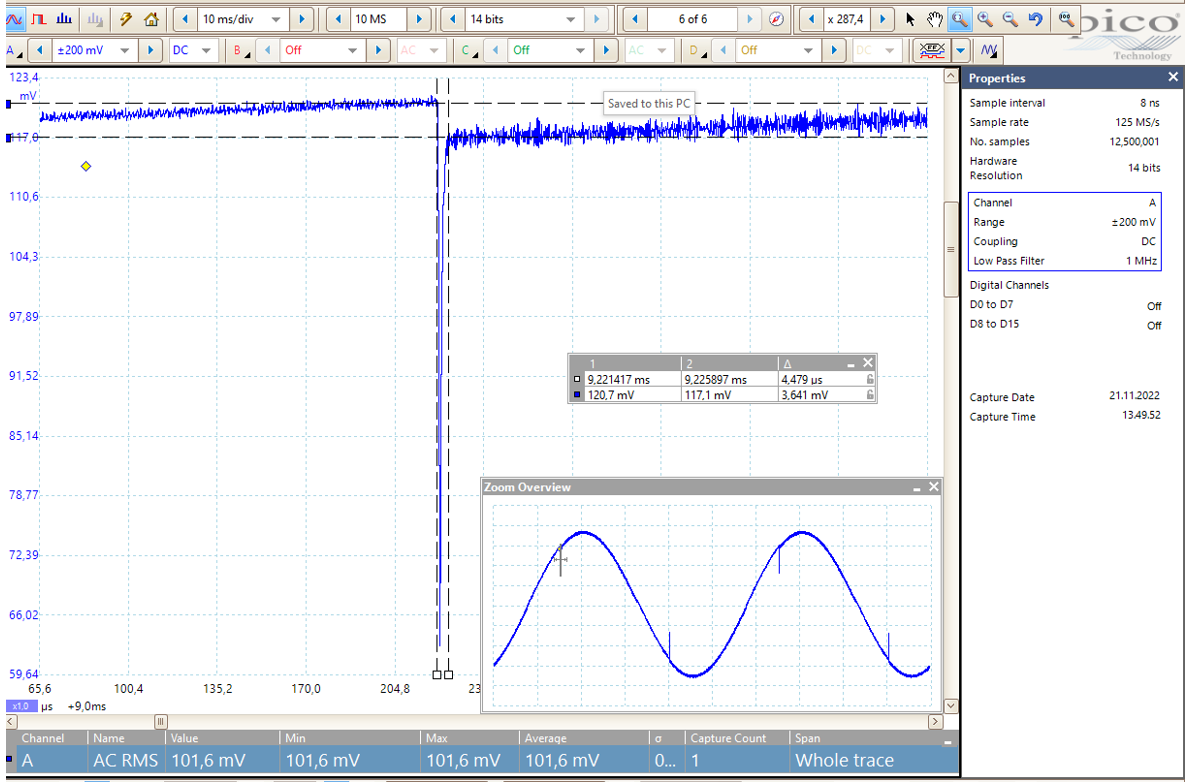Go to previous waveform buffer
The image size is (1187, 782).
pyautogui.click(x=635, y=19)
